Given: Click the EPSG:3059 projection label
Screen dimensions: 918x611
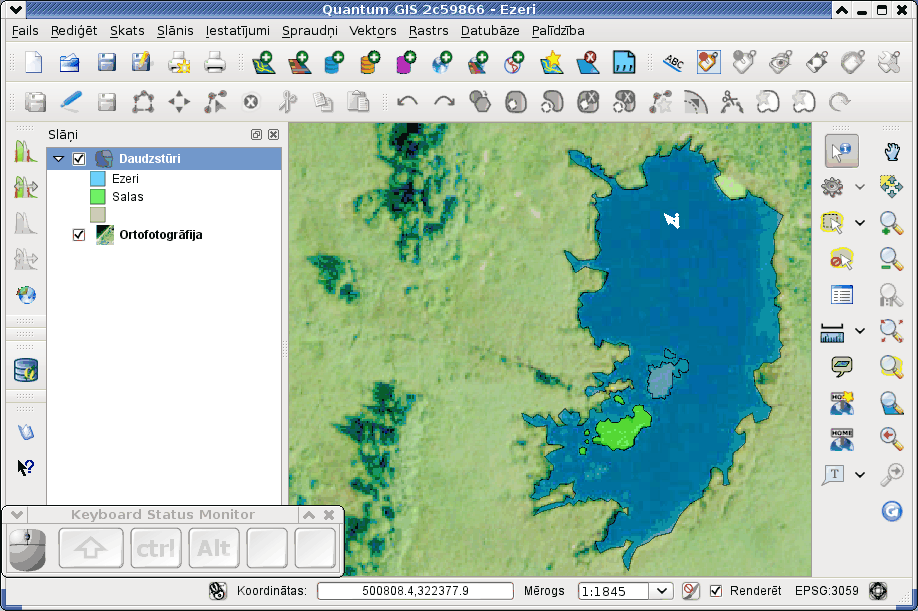Looking at the screenshot, I should [826, 591].
